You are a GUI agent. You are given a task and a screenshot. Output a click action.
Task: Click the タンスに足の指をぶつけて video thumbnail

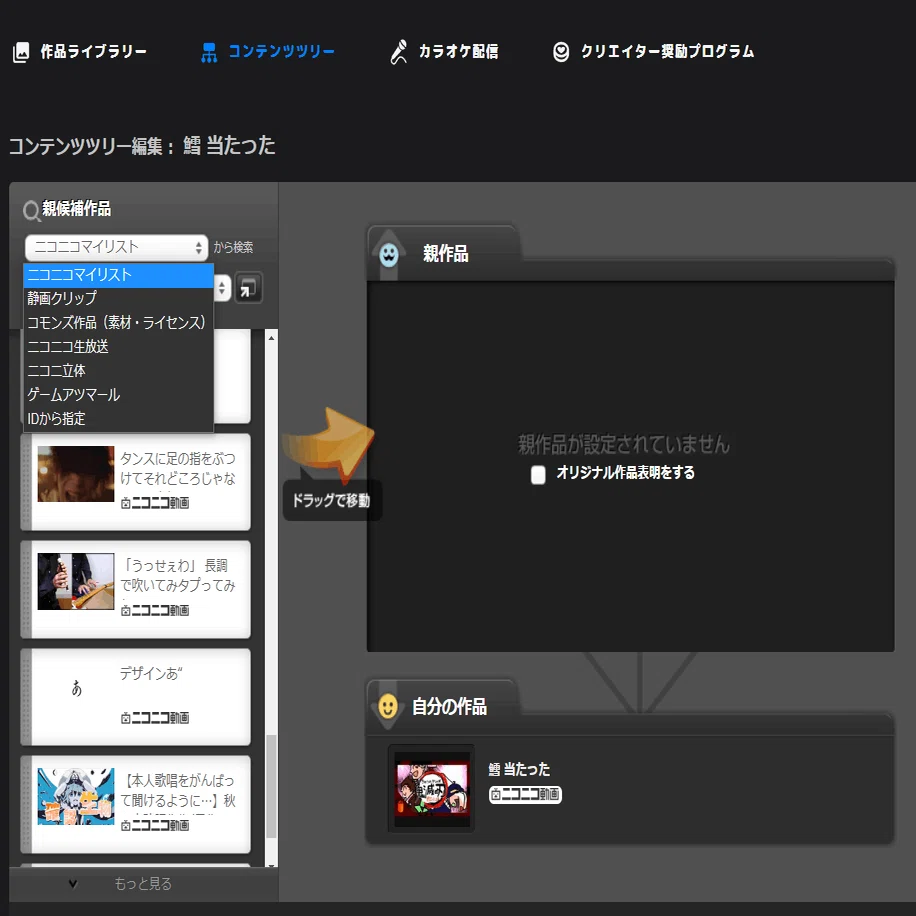(x=76, y=474)
